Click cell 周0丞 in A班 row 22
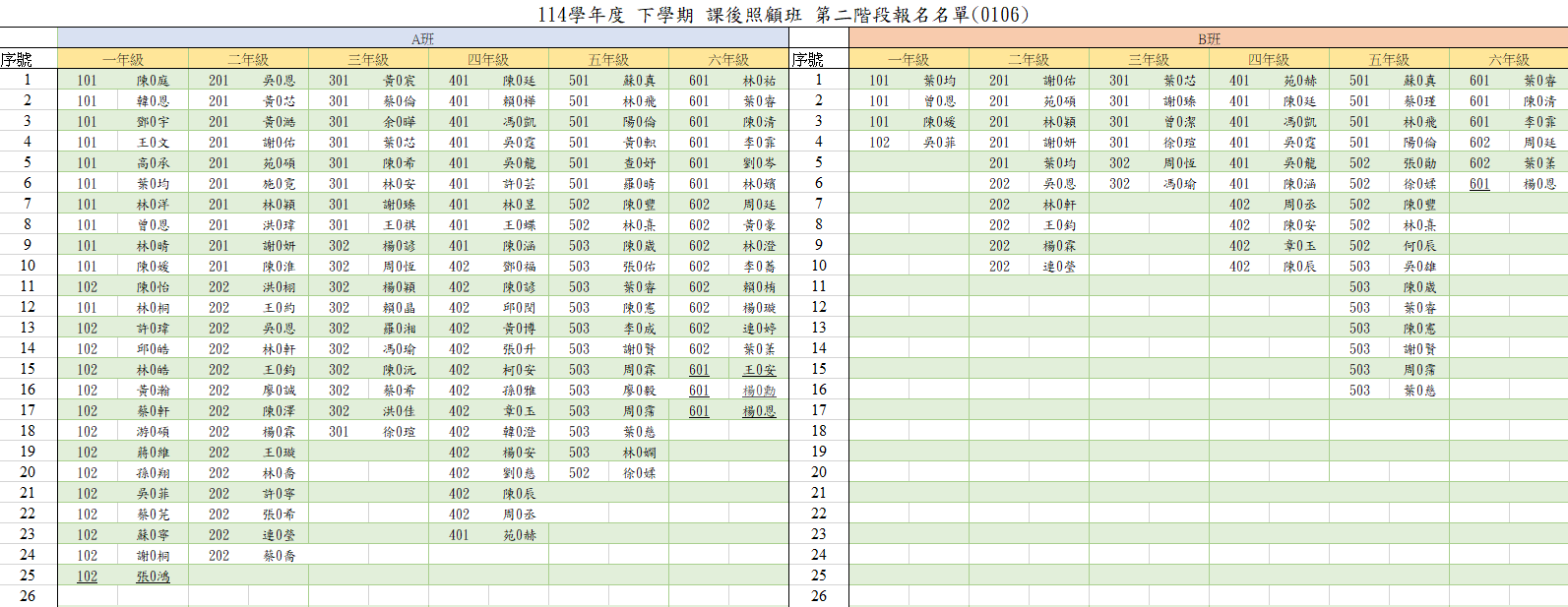The width and height of the screenshot is (1568, 607). point(519,515)
